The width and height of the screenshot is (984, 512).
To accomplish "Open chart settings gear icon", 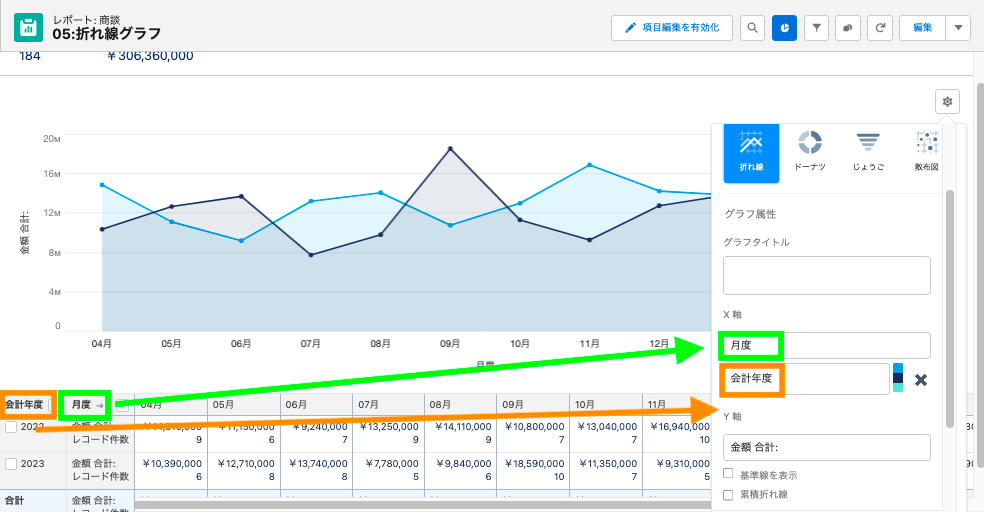I will coord(947,101).
